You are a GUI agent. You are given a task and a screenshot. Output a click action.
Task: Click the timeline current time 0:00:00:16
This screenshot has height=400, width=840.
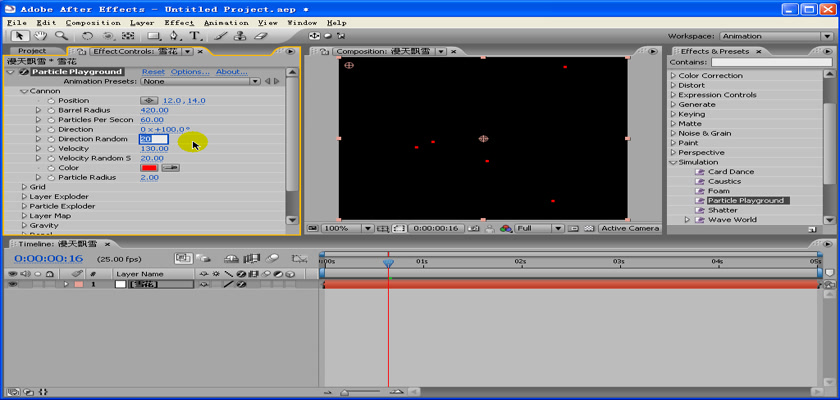click(49, 259)
